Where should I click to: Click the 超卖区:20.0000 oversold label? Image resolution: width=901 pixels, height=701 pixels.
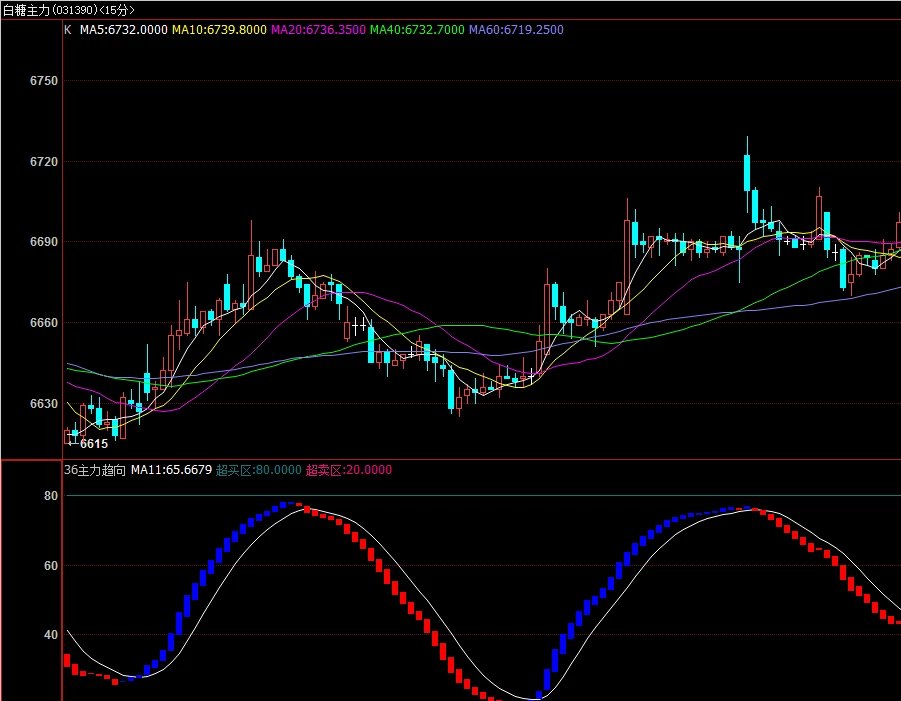click(x=349, y=470)
